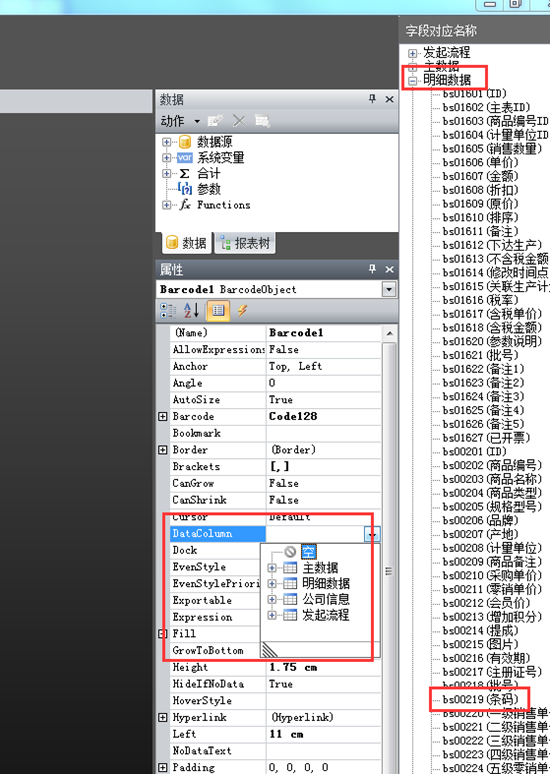Image resolution: width=550 pixels, height=774 pixels.
Task: Select the Properties page icon in toolbar
Action: tap(218, 310)
